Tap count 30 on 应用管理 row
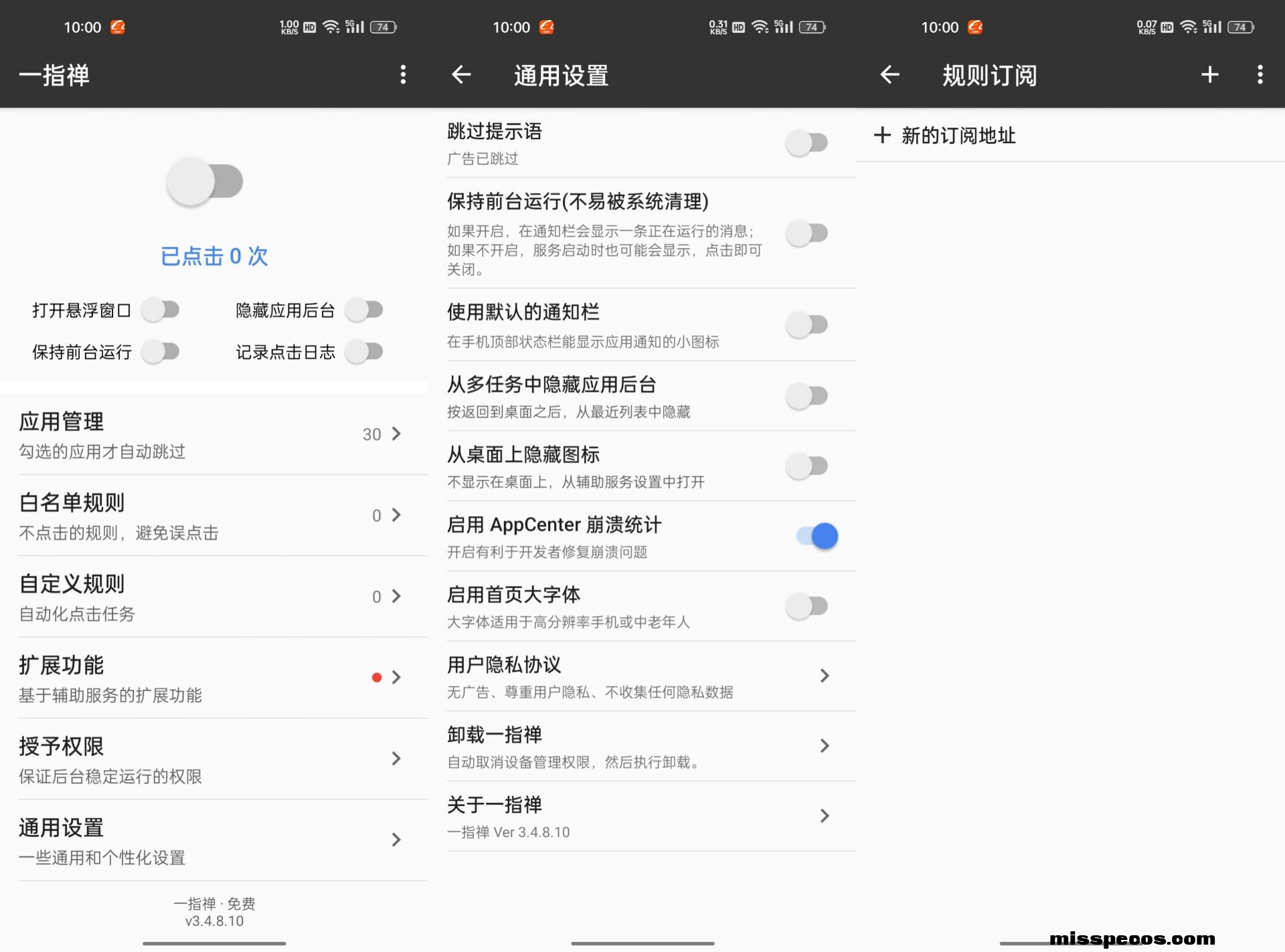Screen dimensions: 1285x952 pyautogui.click(x=371, y=434)
